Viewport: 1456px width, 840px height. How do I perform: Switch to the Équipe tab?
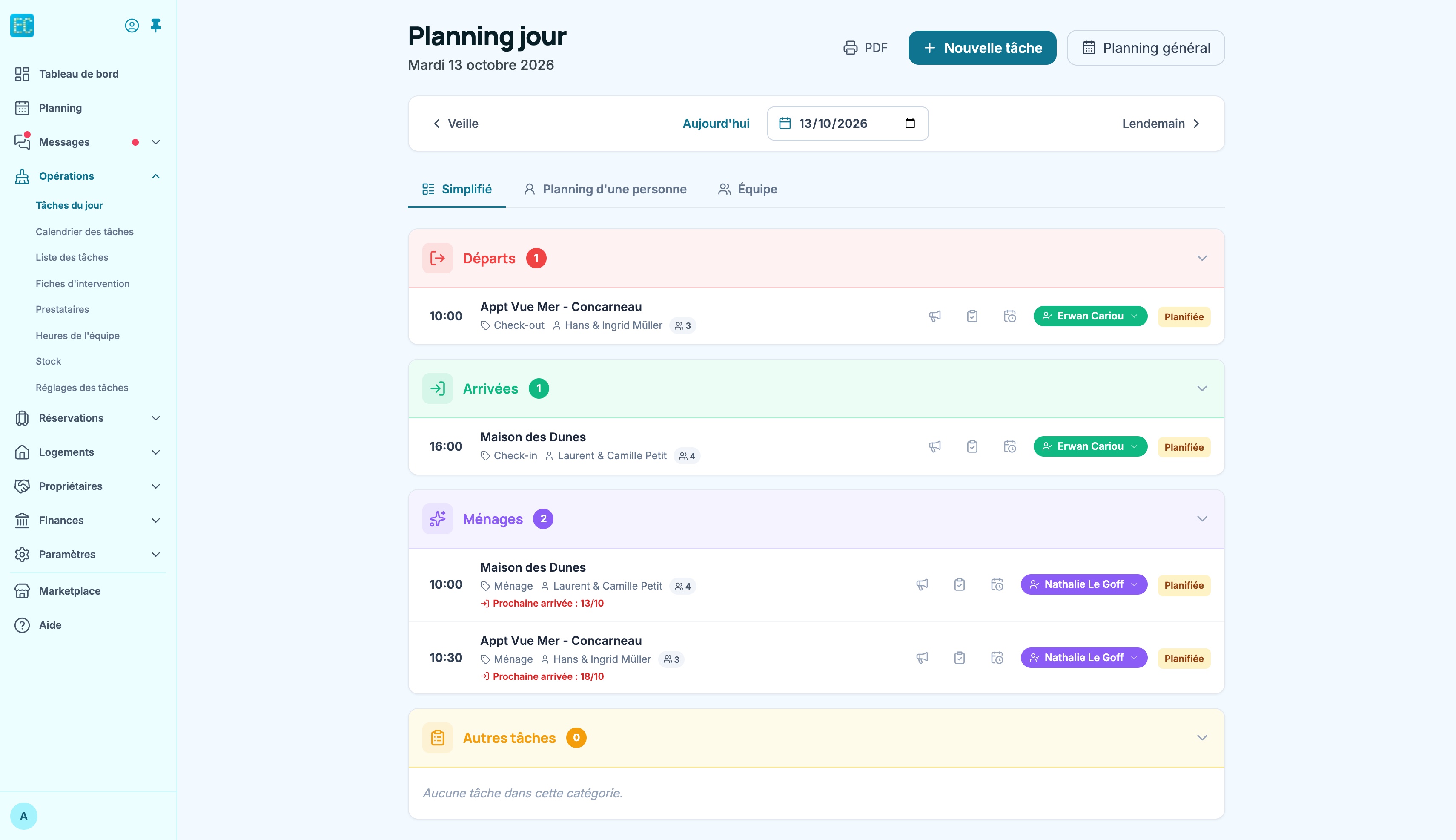[747, 189]
